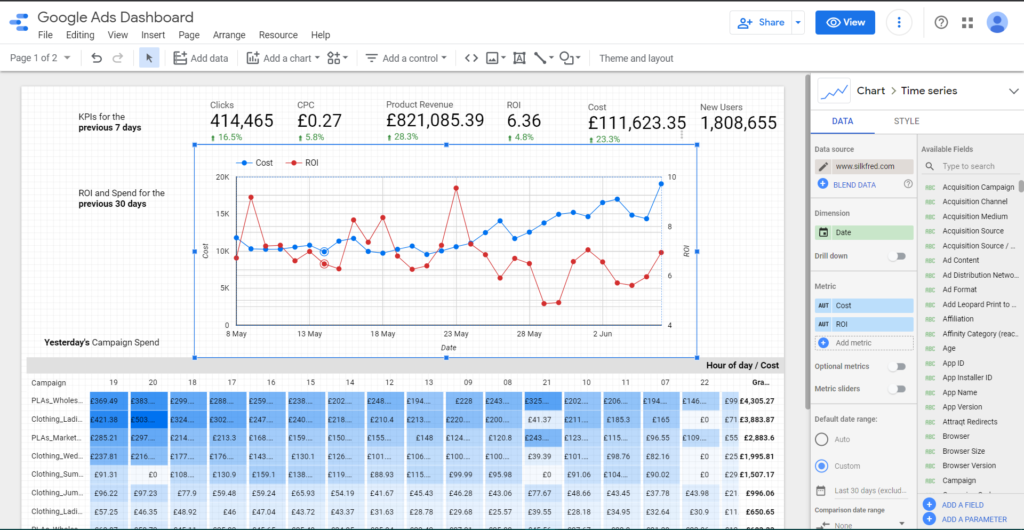
Task: Select the Custom date range radio
Action: [822, 466]
